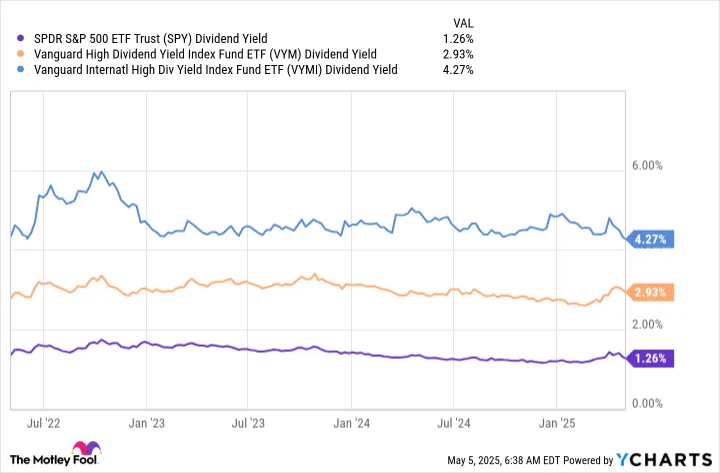
Task: Click The Motley Fool jester hat logo
Action: [86, 448]
